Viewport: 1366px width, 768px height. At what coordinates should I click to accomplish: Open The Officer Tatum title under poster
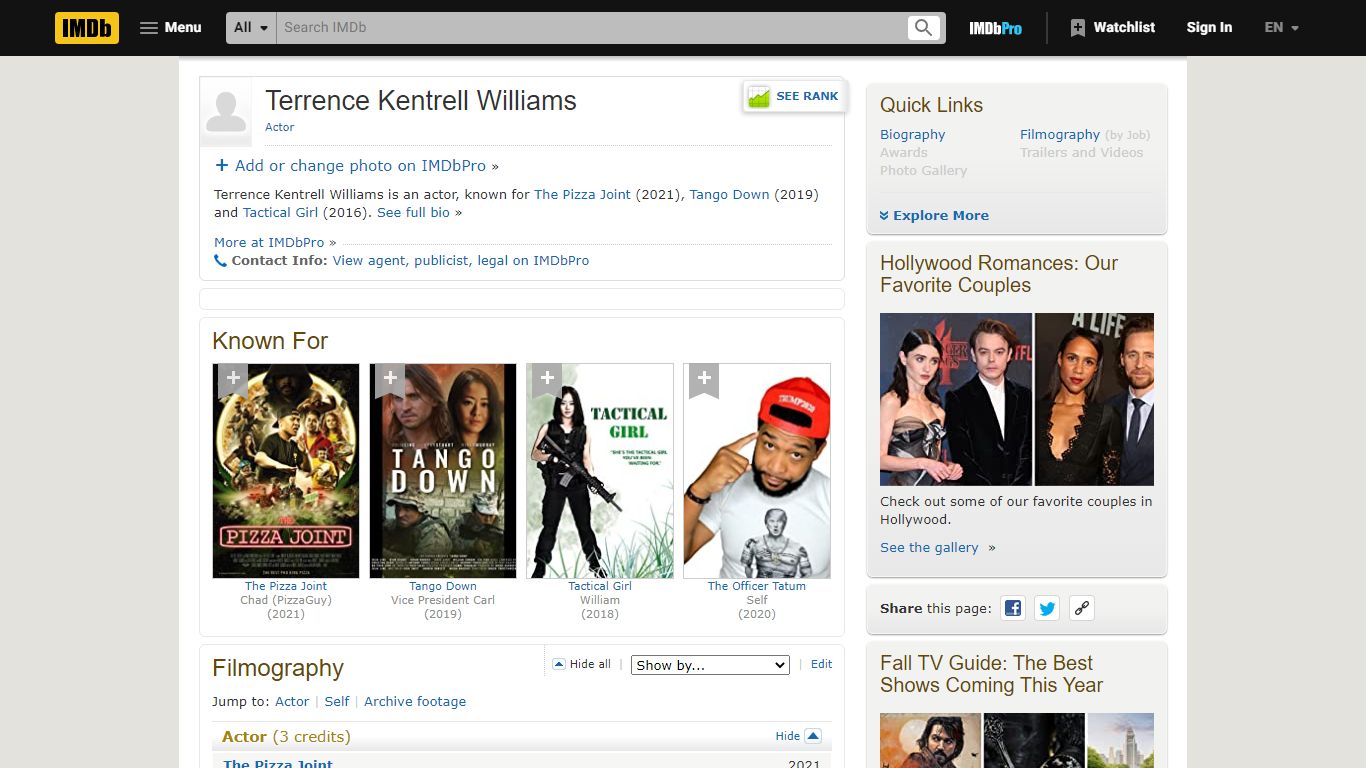(x=757, y=587)
